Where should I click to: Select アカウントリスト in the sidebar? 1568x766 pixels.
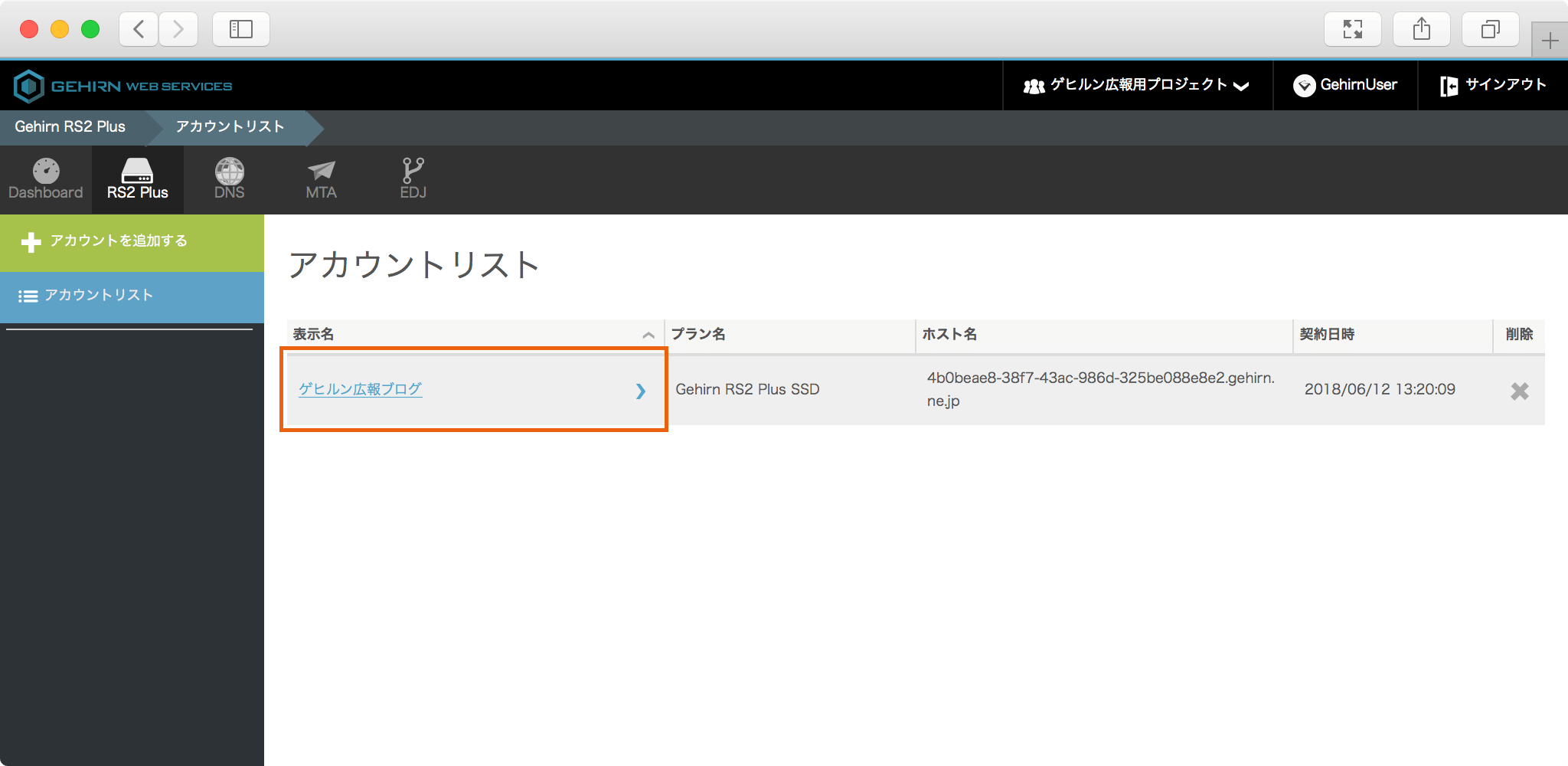(x=99, y=296)
